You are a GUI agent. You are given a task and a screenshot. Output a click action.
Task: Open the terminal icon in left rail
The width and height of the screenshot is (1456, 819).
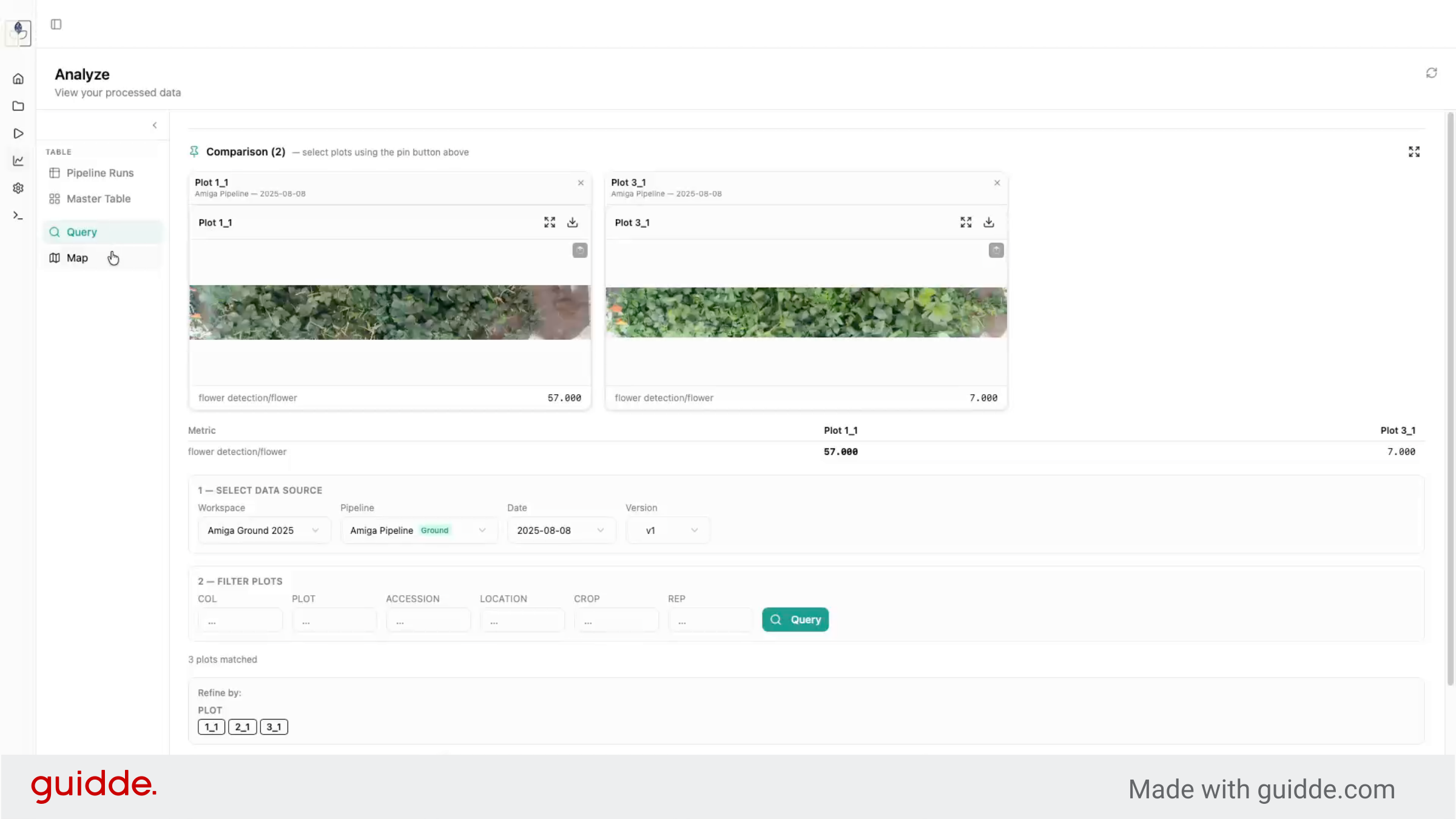[x=18, y=215]
